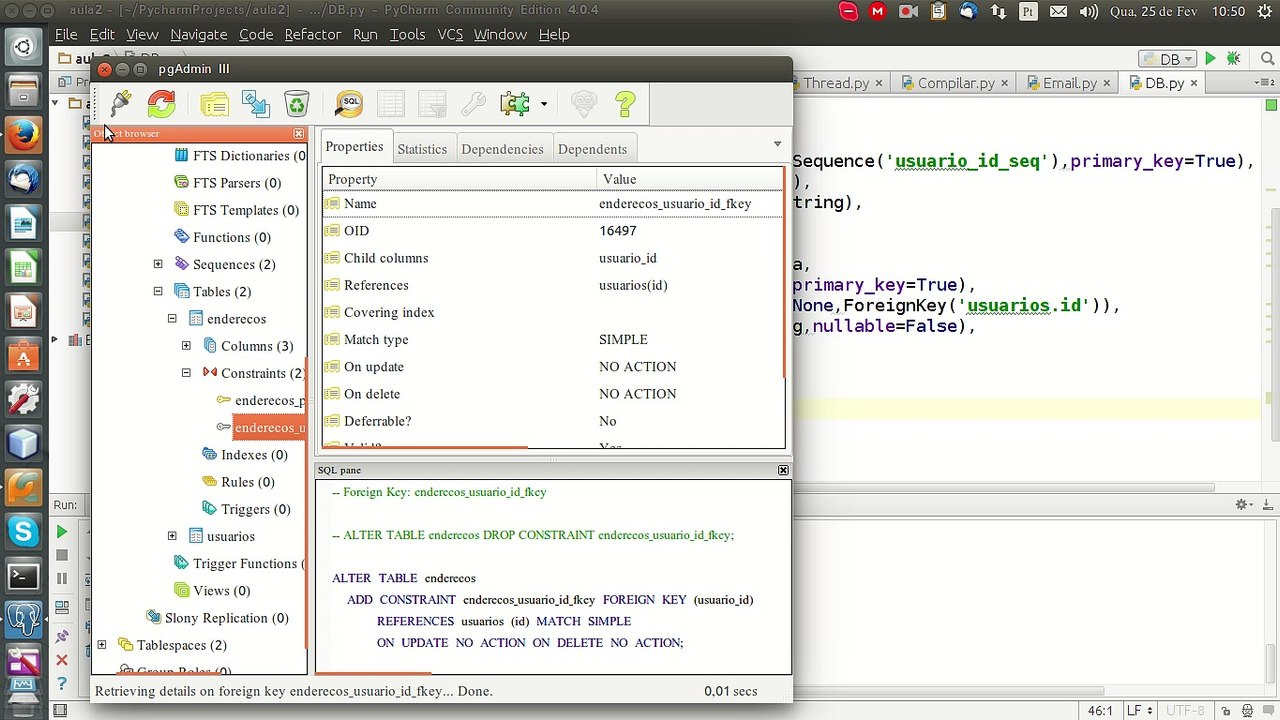The image size is (1280, 720).
Task: Open the VCS menu in PyCharm
Action: pos(450,34)
